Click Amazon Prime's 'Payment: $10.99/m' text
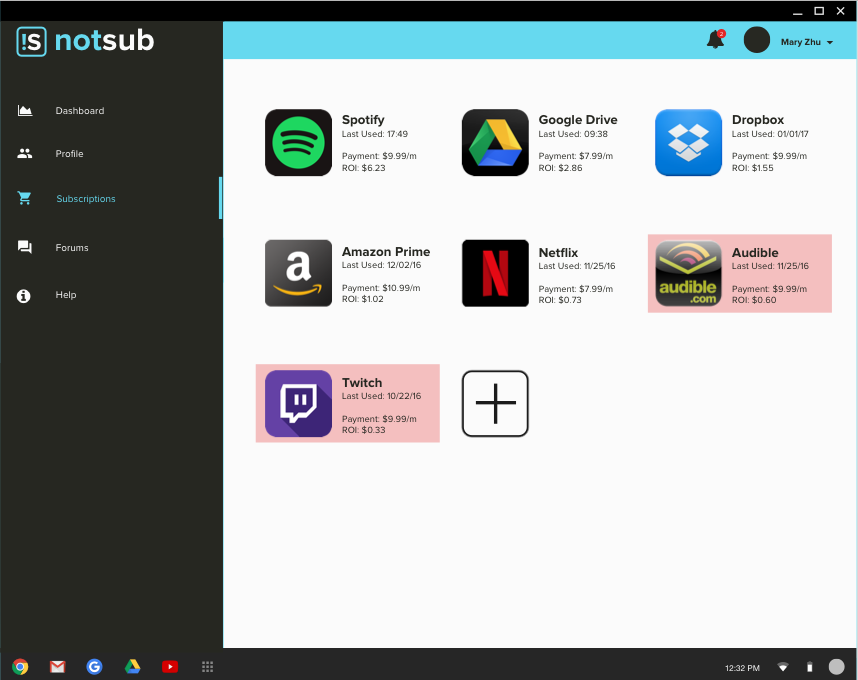The image size is (858, 680). tap(381, 288)
